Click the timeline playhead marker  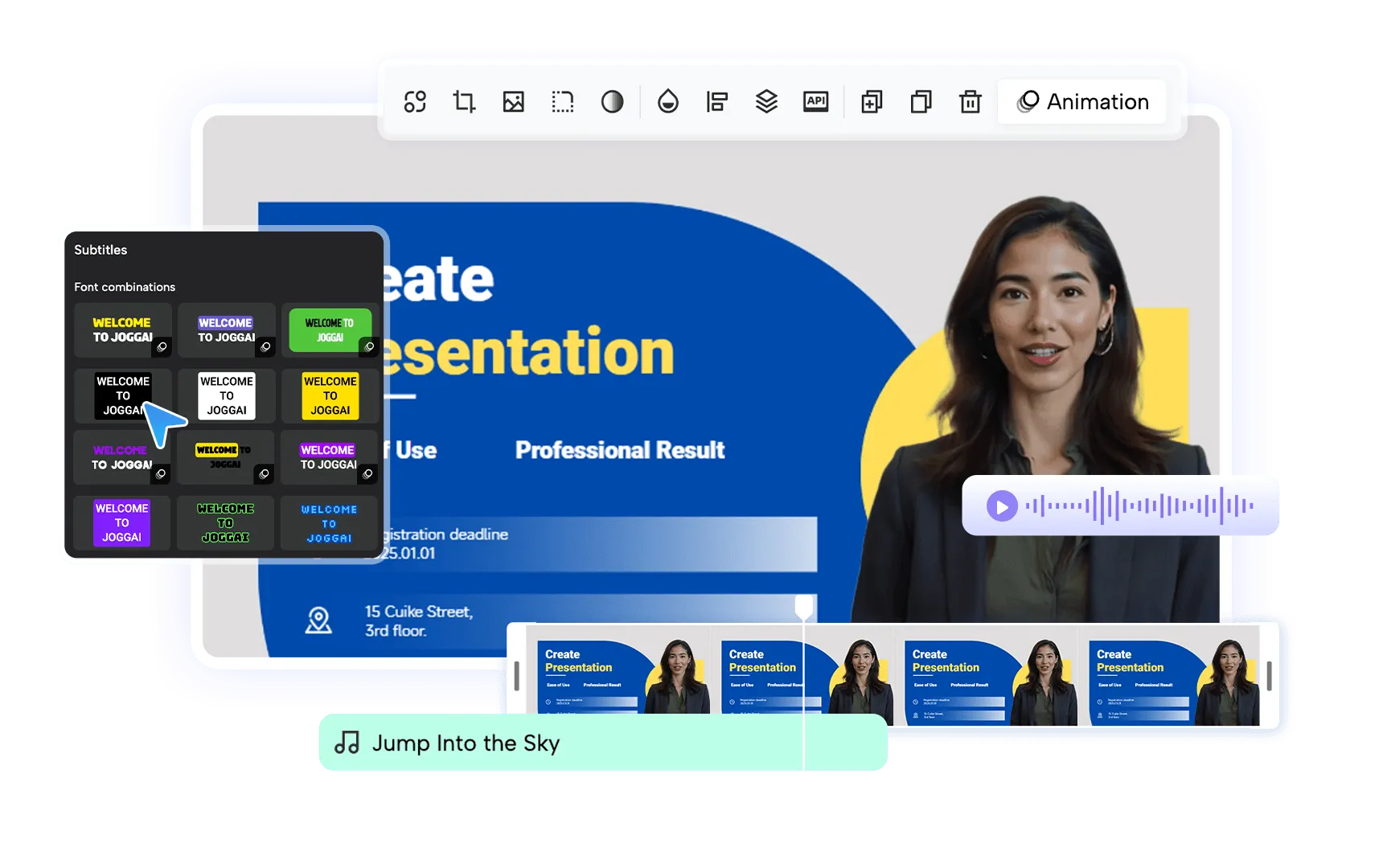804,607
